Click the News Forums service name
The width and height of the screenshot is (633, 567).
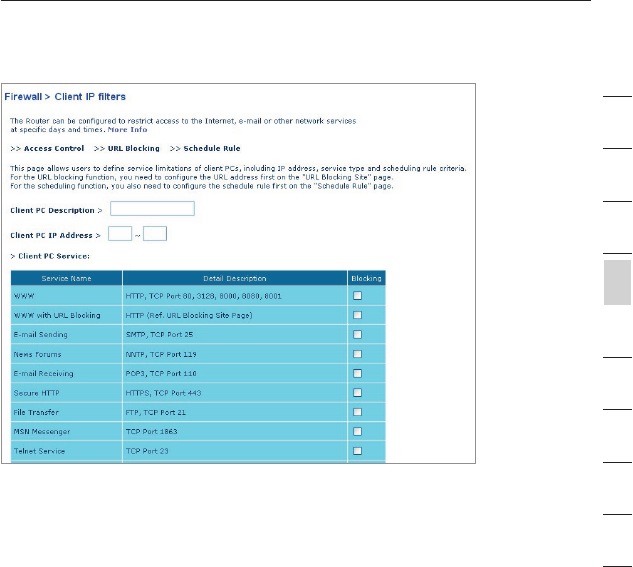(38, 354)
